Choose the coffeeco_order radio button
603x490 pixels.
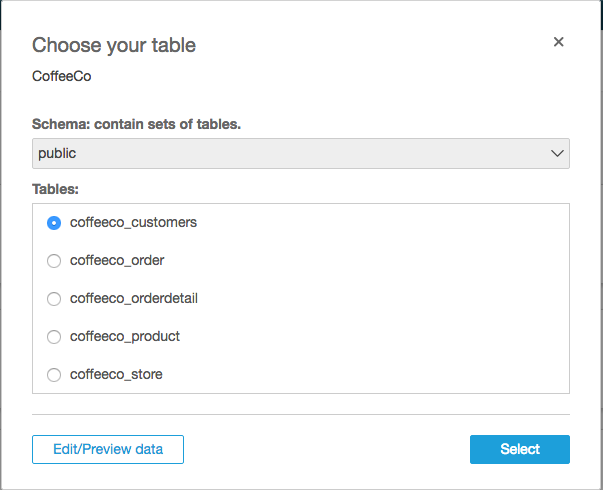tap(54, 261)
